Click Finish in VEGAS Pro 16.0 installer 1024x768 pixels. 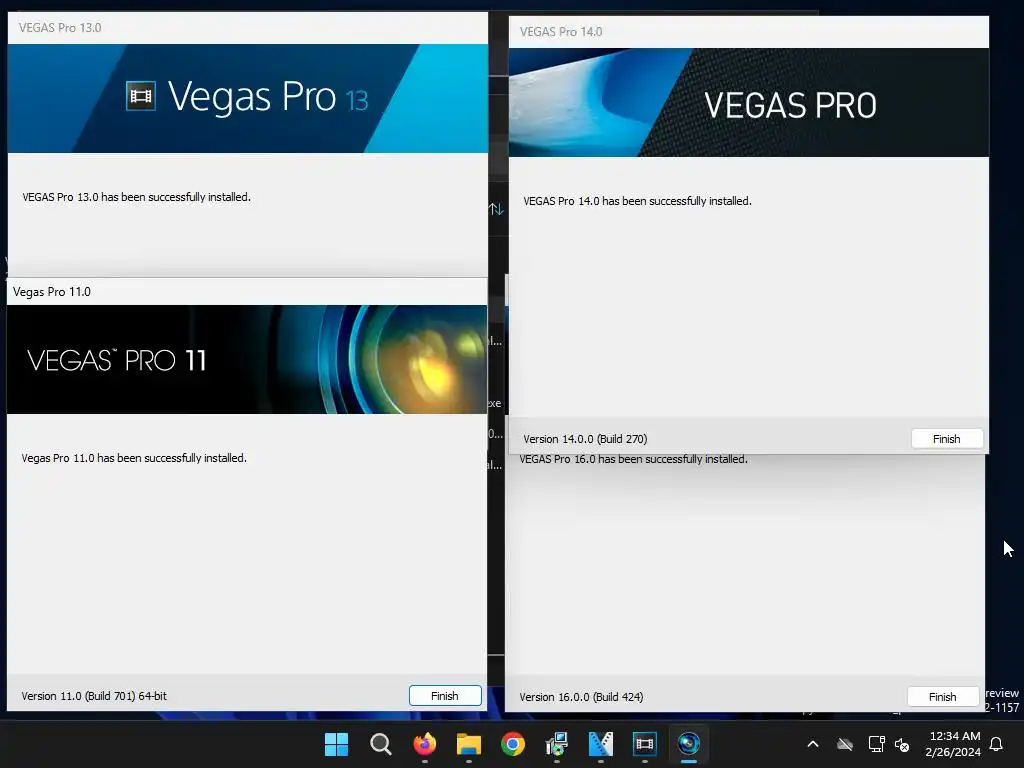click(x=942, y=697)
